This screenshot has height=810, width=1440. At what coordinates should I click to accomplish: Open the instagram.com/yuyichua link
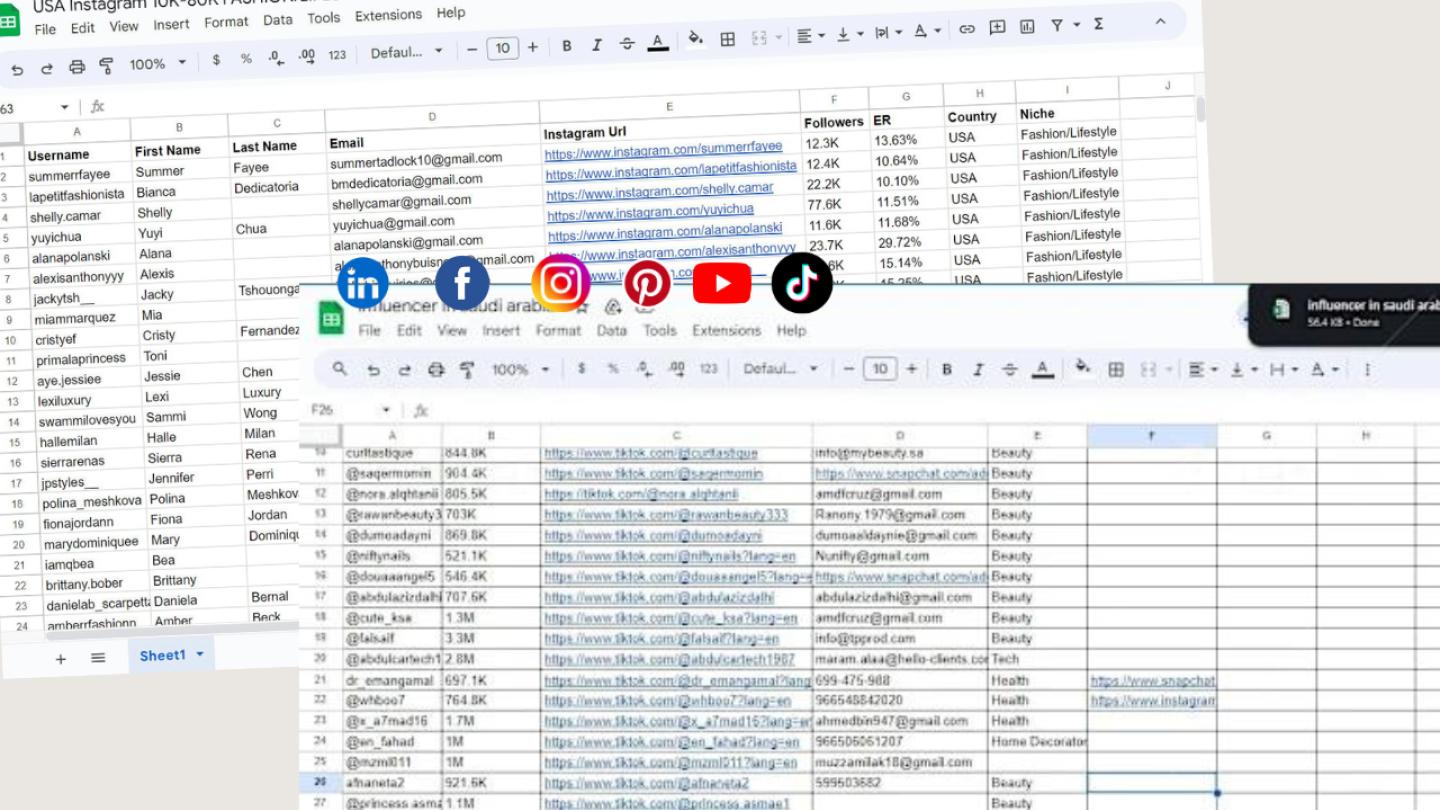pyautogui.click(x=650, y=211)
